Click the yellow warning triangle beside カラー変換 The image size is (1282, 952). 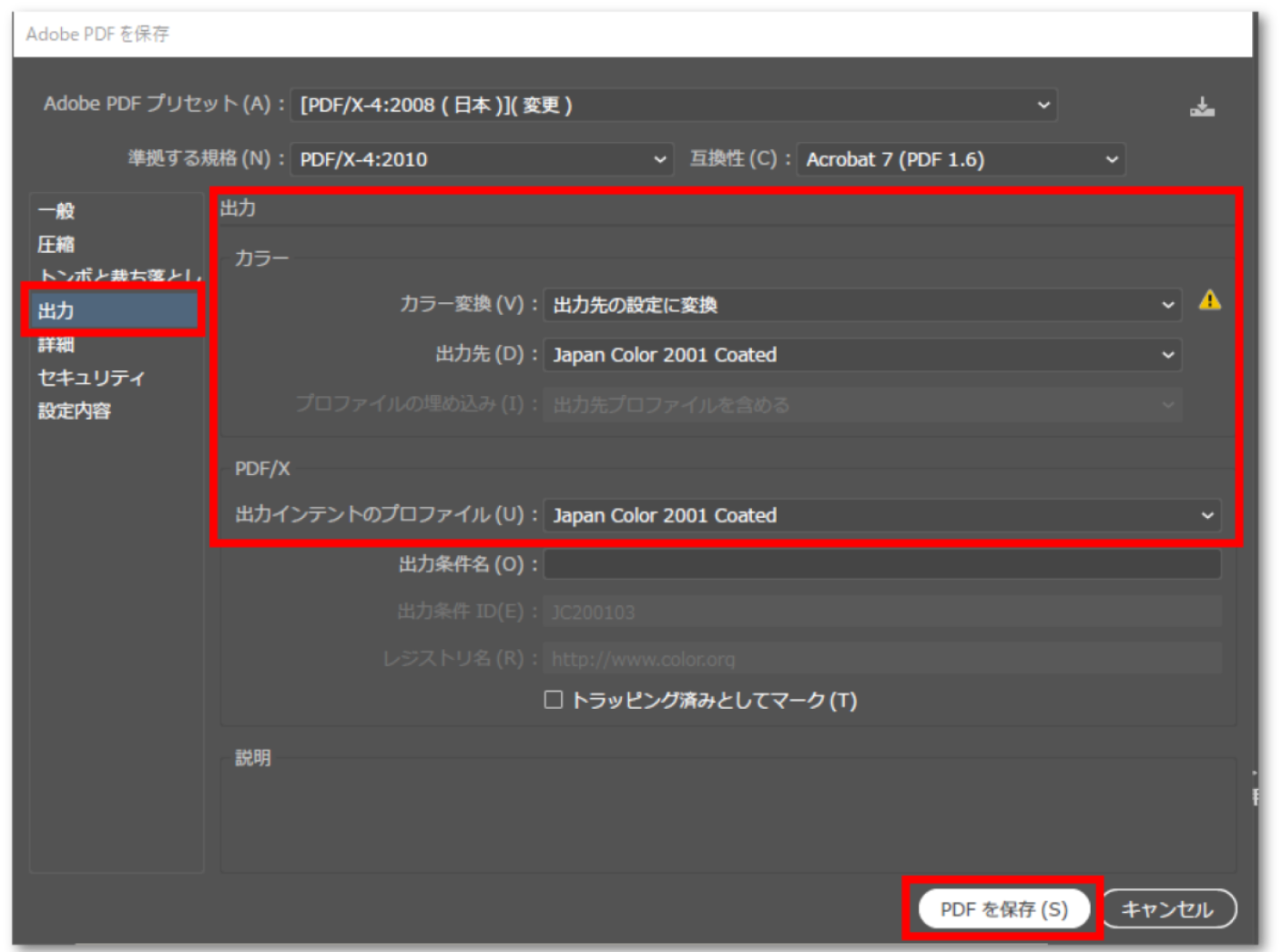1211,300
